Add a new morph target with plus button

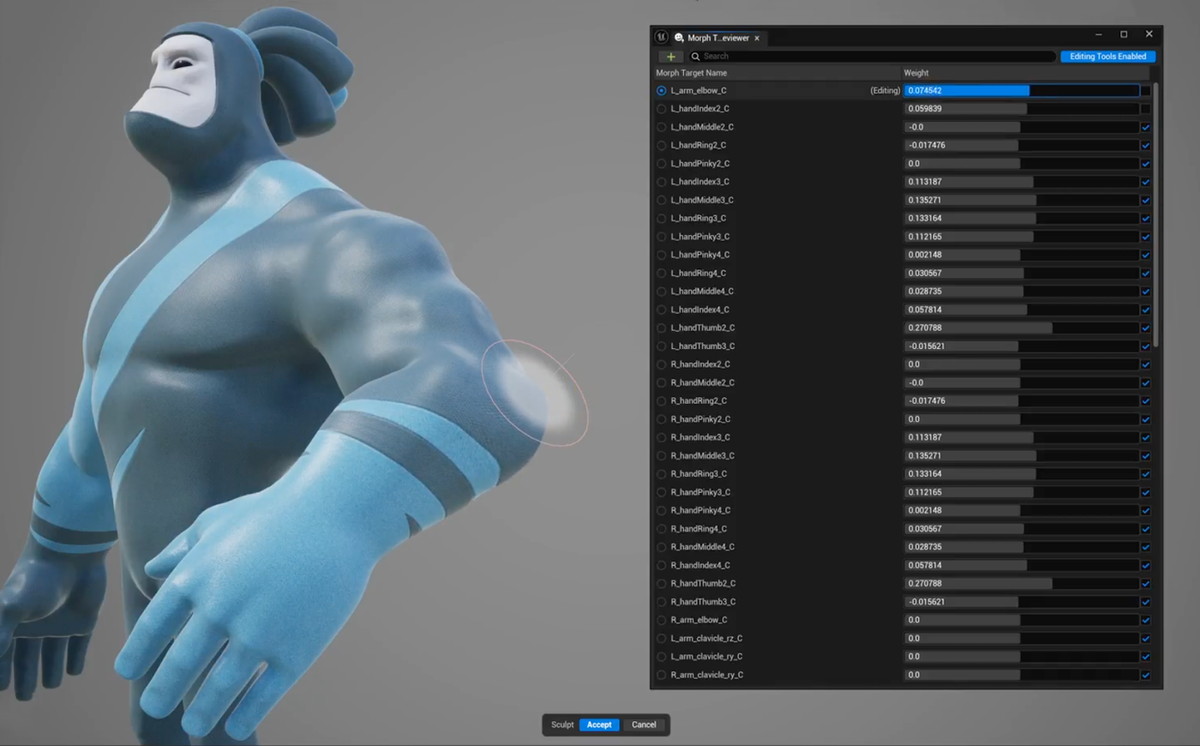click(670, 57)
